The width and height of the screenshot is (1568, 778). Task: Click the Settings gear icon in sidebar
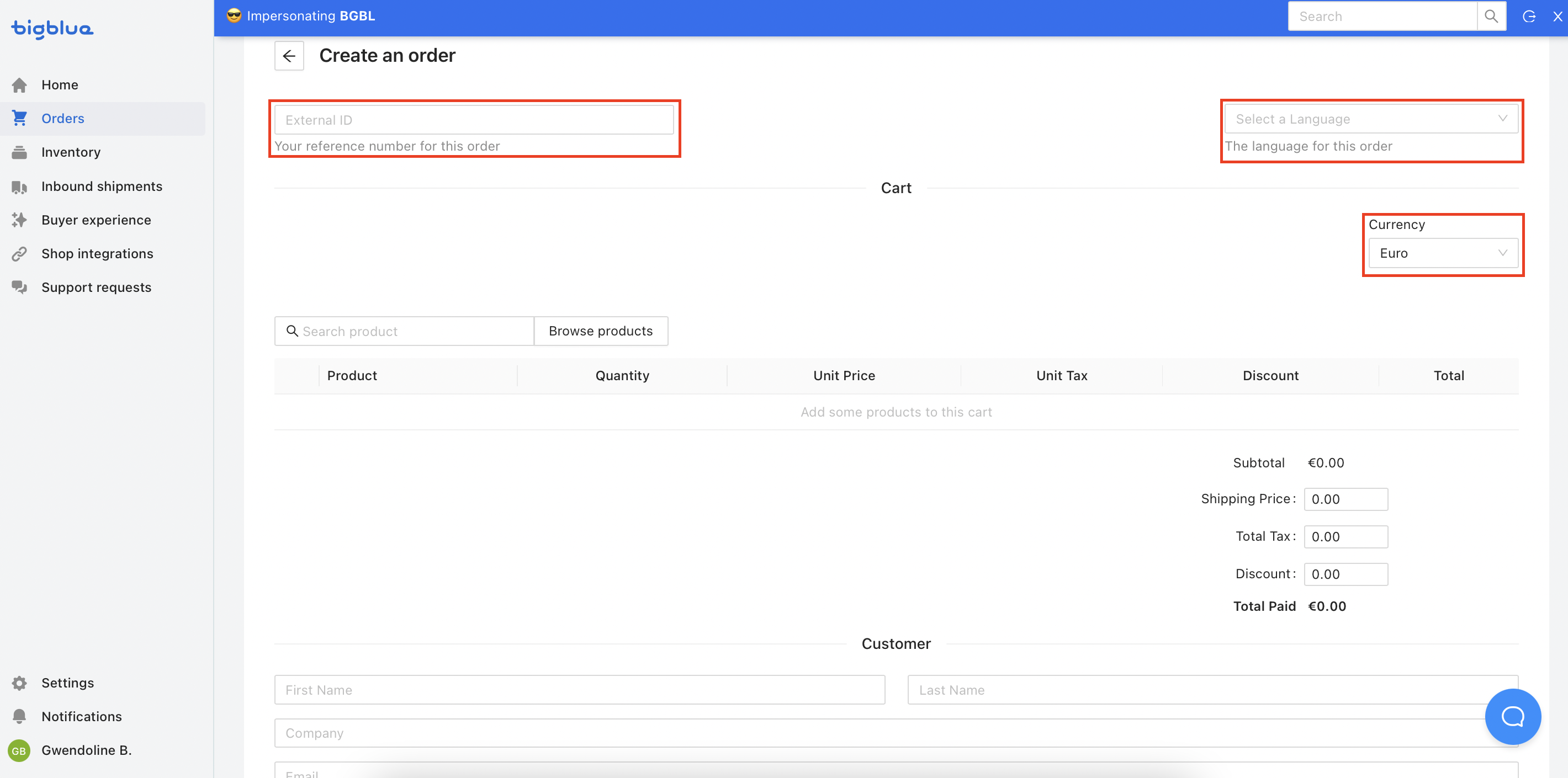[19, 683]
